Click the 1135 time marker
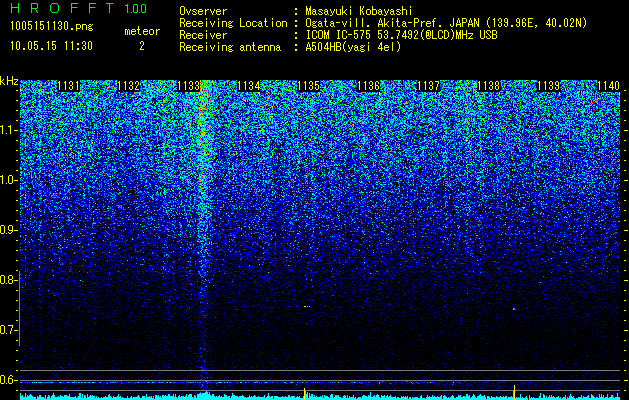 click(308, 86)
